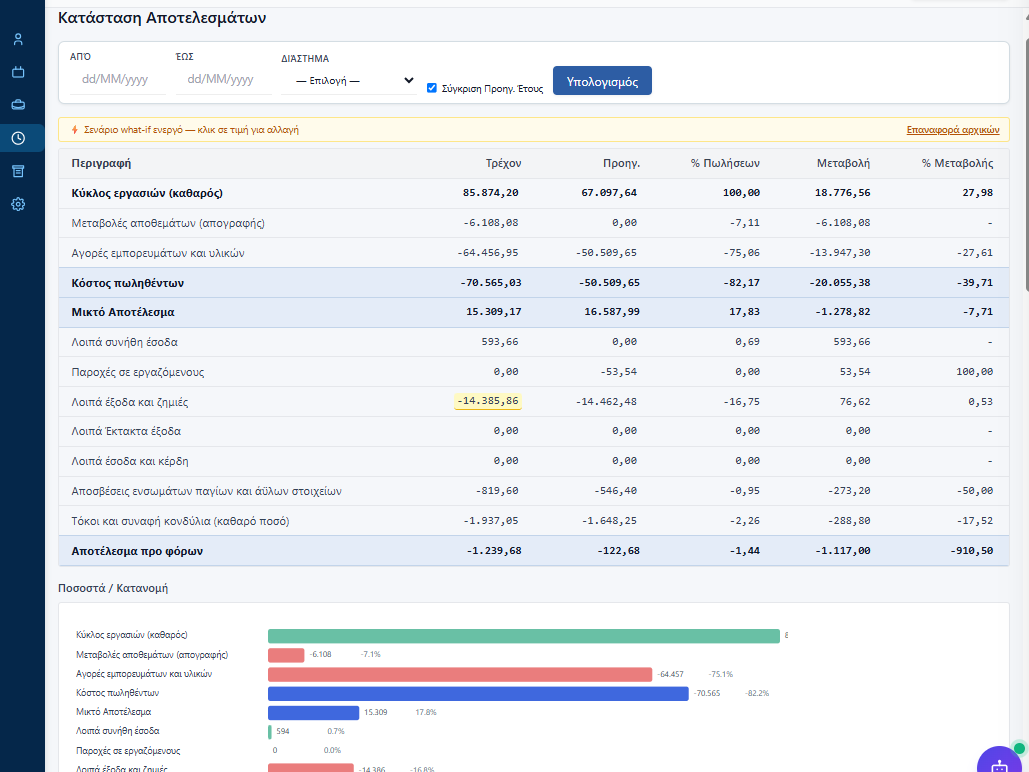Click the Τρέχον column header
Screen dimensions: 1029x772
coord(503,163)
